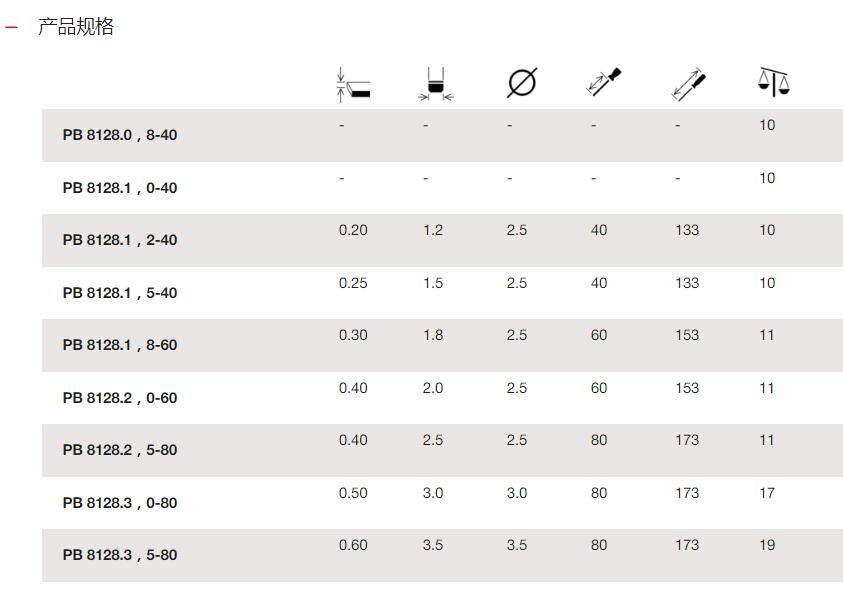Viewport: 843px width, 594px height.
Task: Click the blade length screwdriver icon
Action: click(603, 82)
